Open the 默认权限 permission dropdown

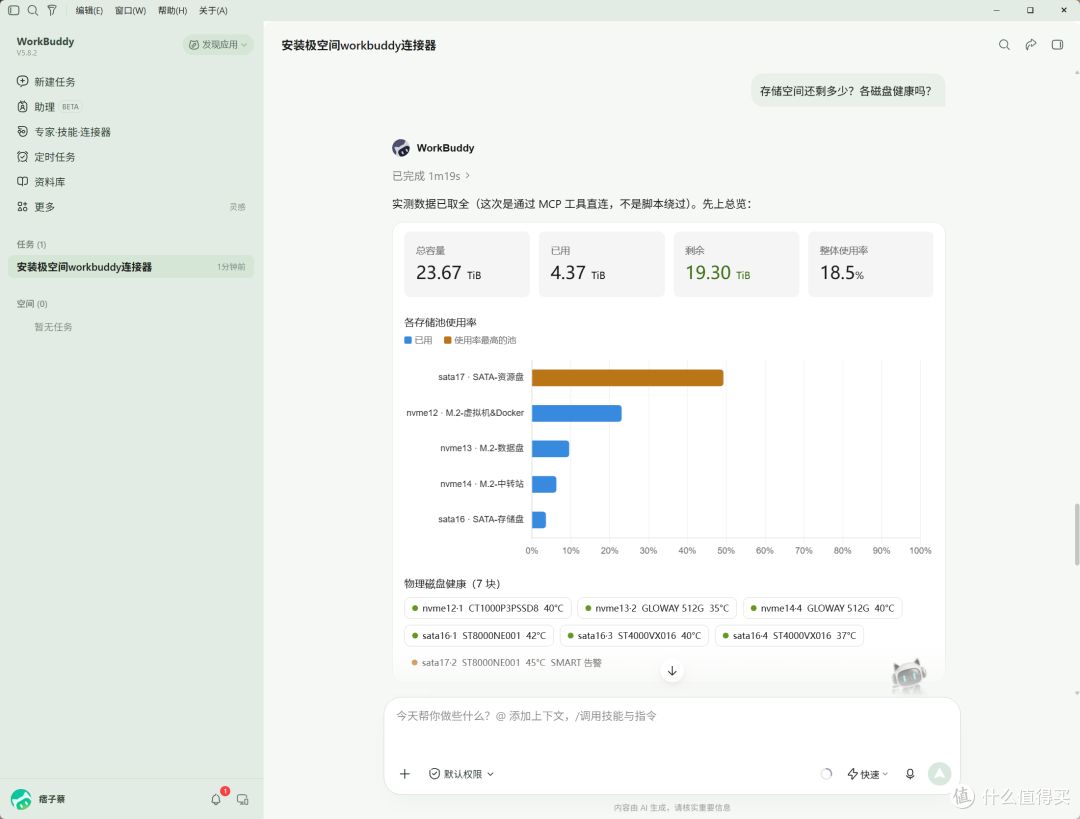point(461,774)
